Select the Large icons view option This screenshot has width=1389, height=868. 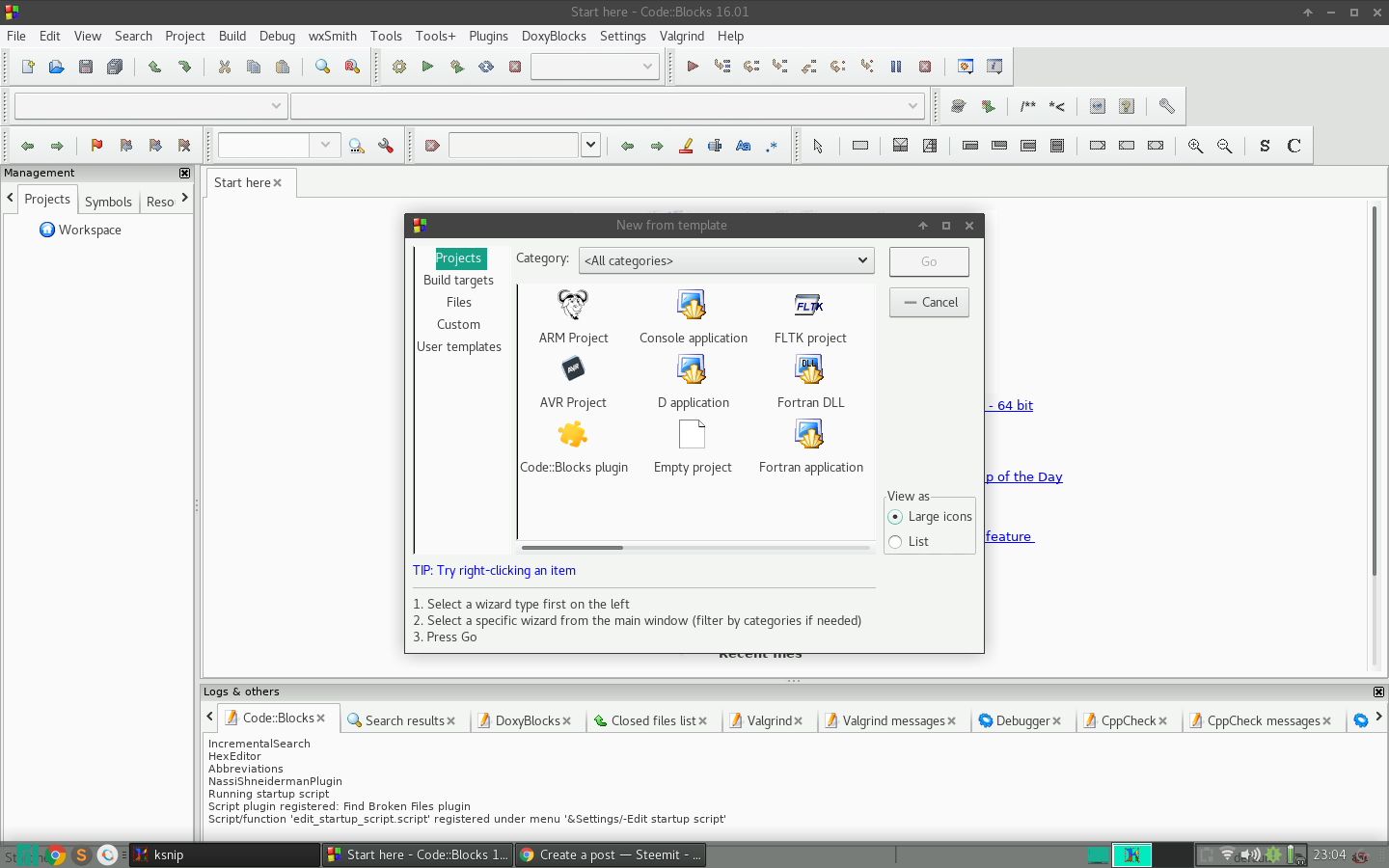[895, 517]
